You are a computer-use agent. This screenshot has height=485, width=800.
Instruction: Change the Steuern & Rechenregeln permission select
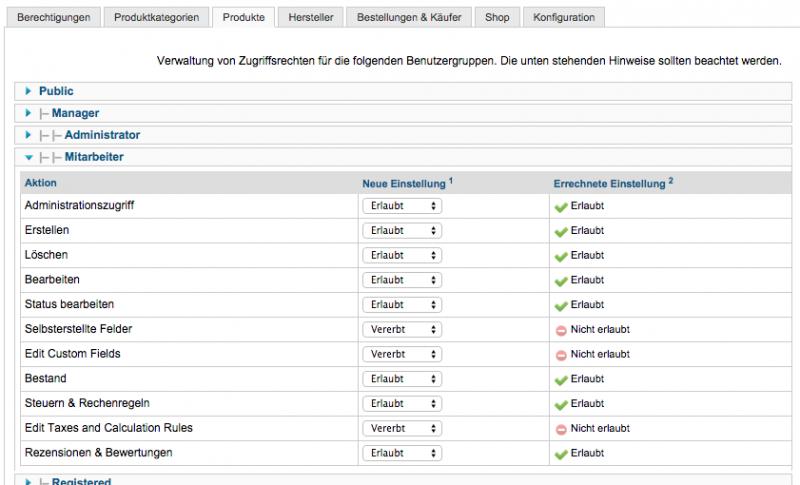[402, 404]
